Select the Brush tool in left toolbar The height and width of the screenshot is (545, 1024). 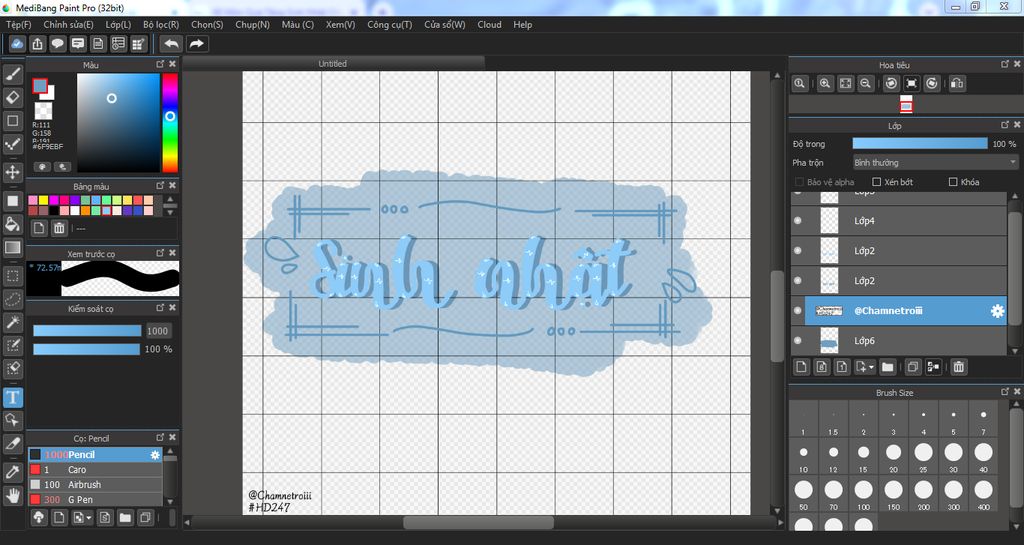click(x=12, y=74)
